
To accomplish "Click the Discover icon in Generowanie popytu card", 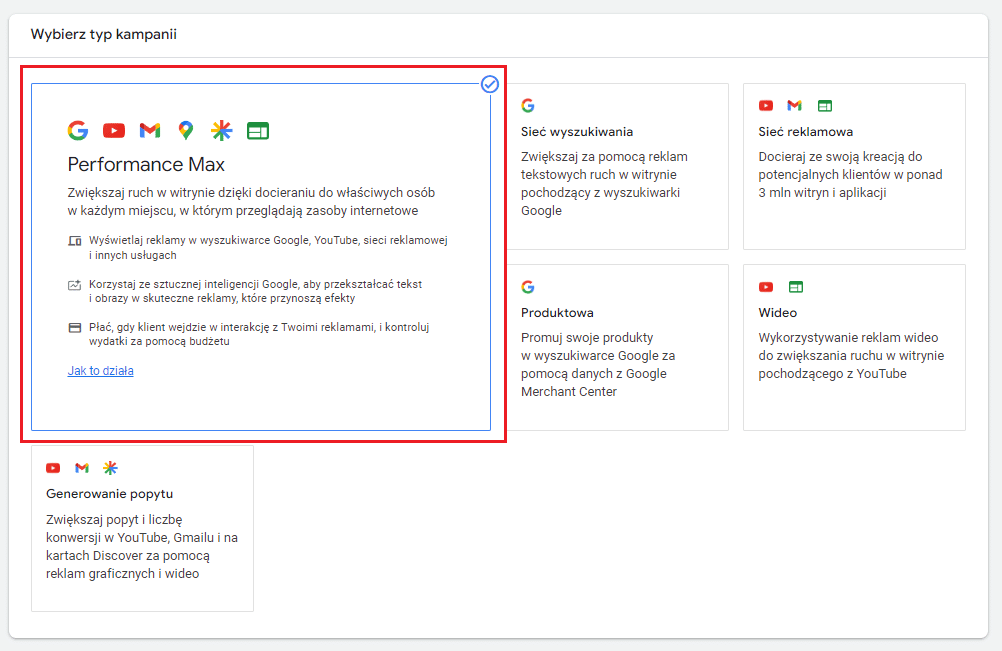I will click(x=111, y=468).
